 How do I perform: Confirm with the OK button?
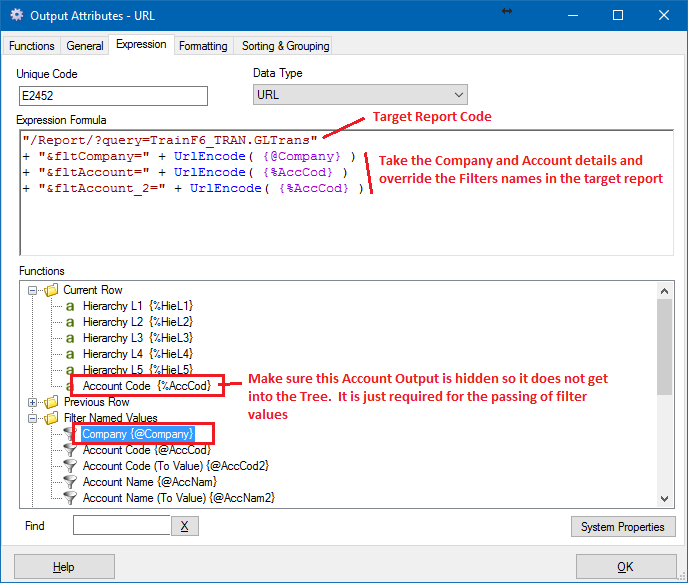[x=626, y=567]
